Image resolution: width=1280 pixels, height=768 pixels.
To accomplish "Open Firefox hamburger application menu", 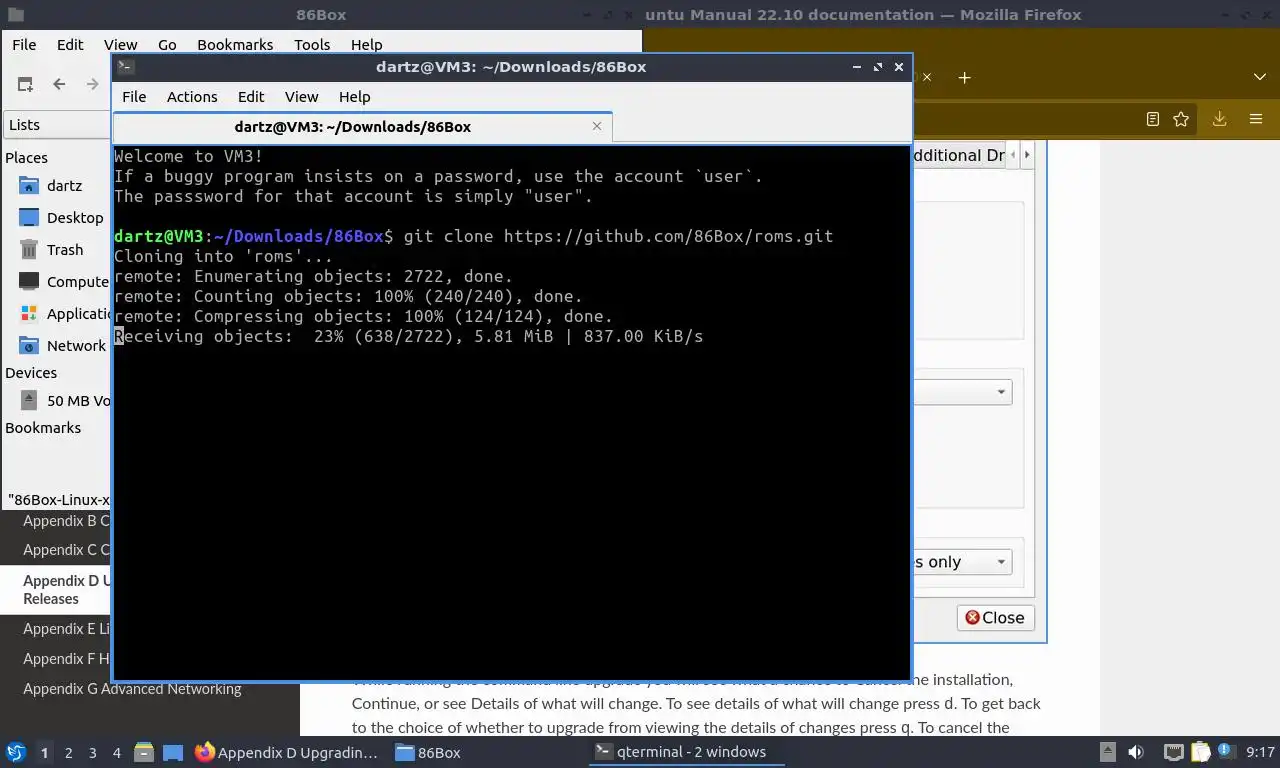I will [1256, 119].
